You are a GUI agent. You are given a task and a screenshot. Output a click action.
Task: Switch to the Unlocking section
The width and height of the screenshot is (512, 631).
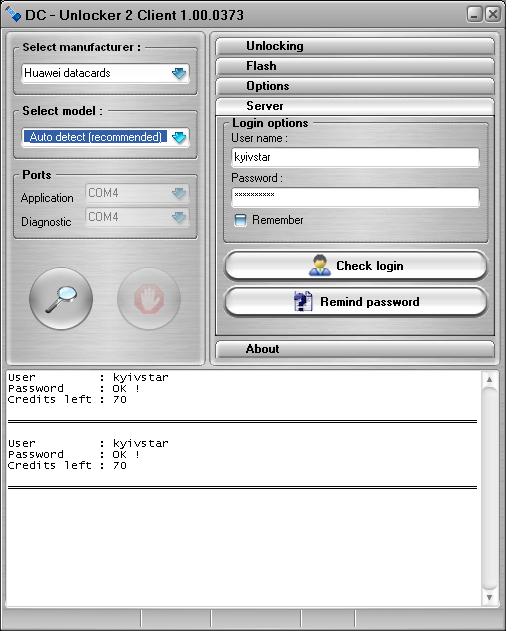tap(355, 46)
